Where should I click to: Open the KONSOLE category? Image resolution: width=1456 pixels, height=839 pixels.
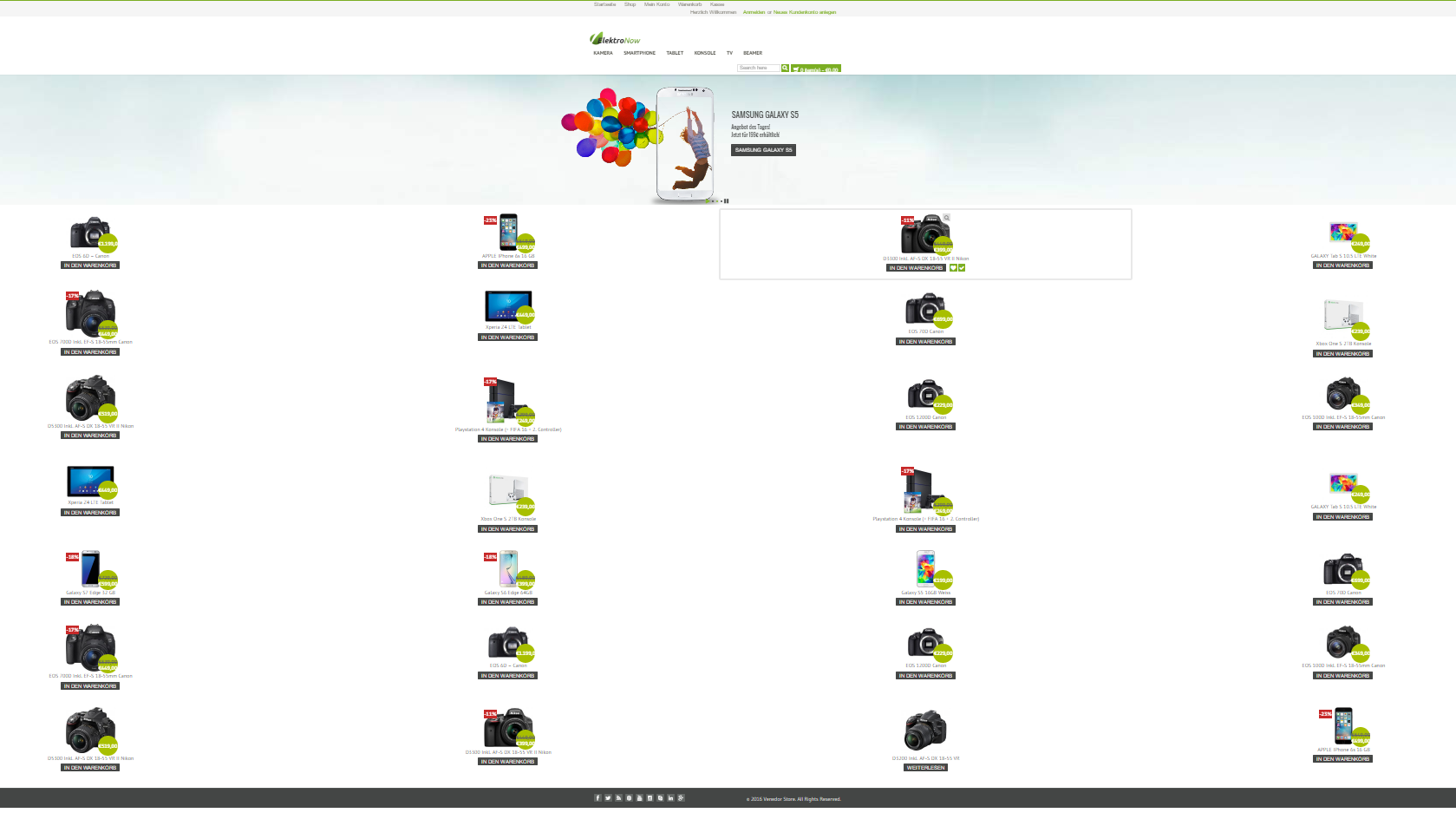click(x=705, y=53)
